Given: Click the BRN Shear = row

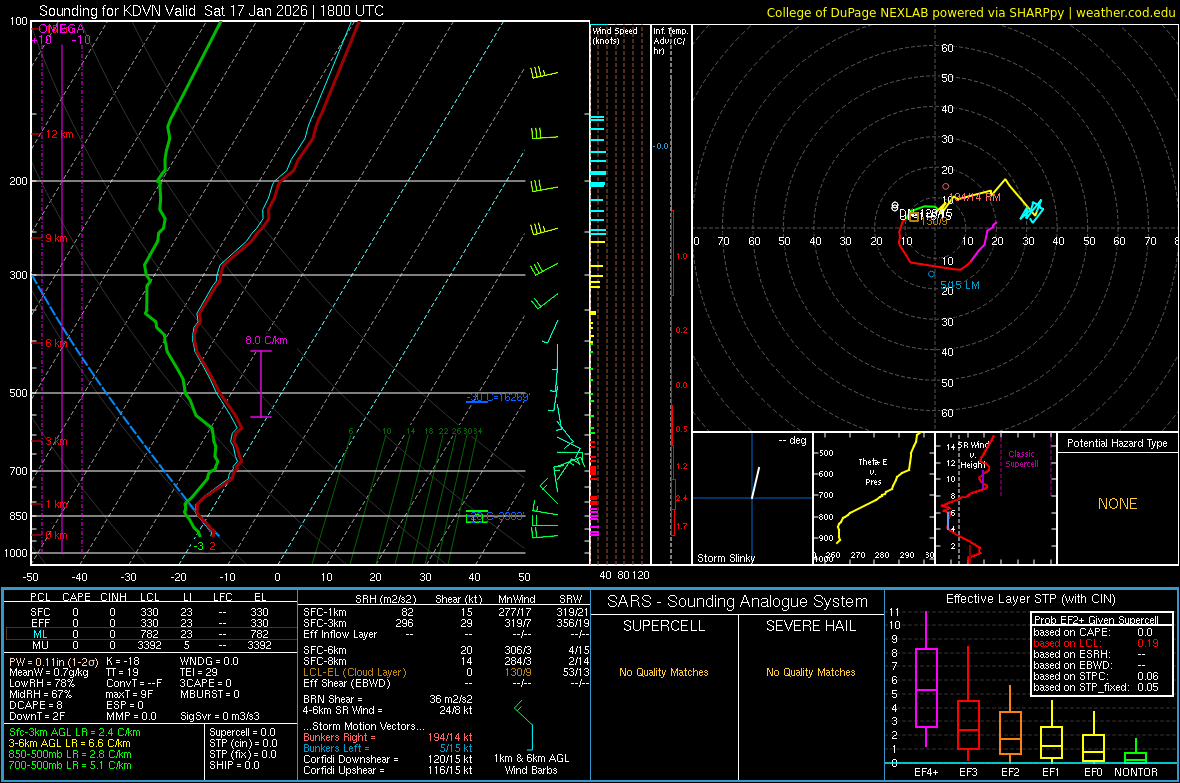Looking at the screenshot, I should point(384,699).
